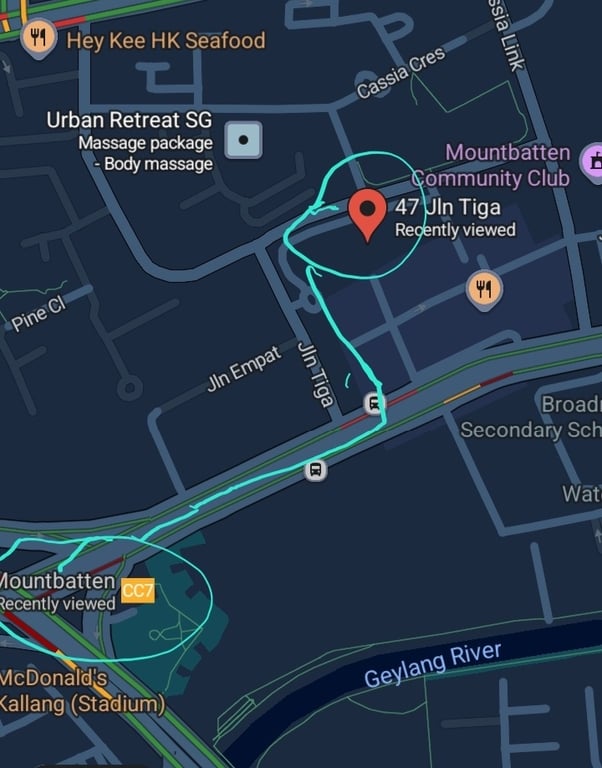Open McDonald's Kallang (Stadium) label
602x768 pixels.
81,692
